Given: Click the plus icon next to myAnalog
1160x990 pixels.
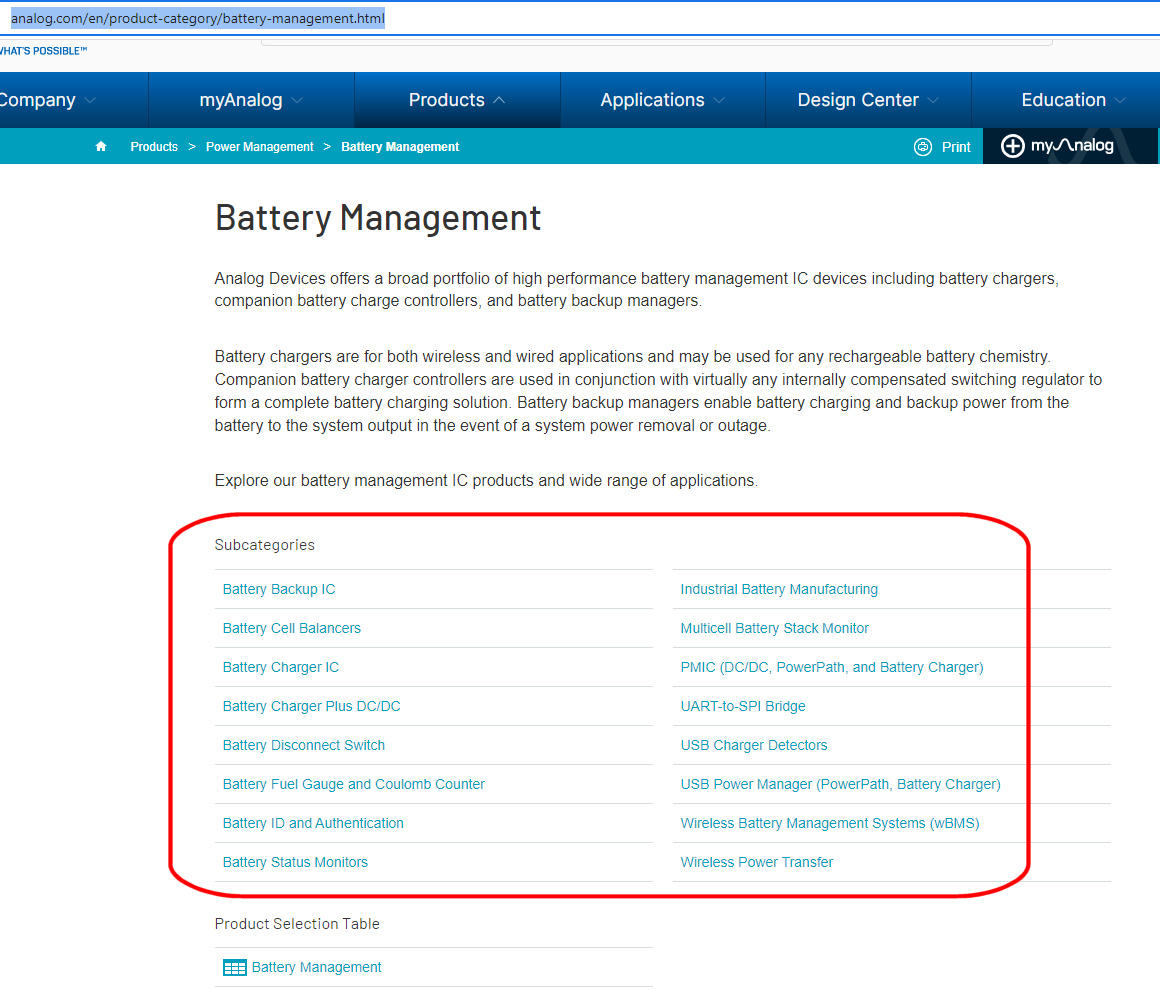Looking at the screenshot, I should (1012, 146).
